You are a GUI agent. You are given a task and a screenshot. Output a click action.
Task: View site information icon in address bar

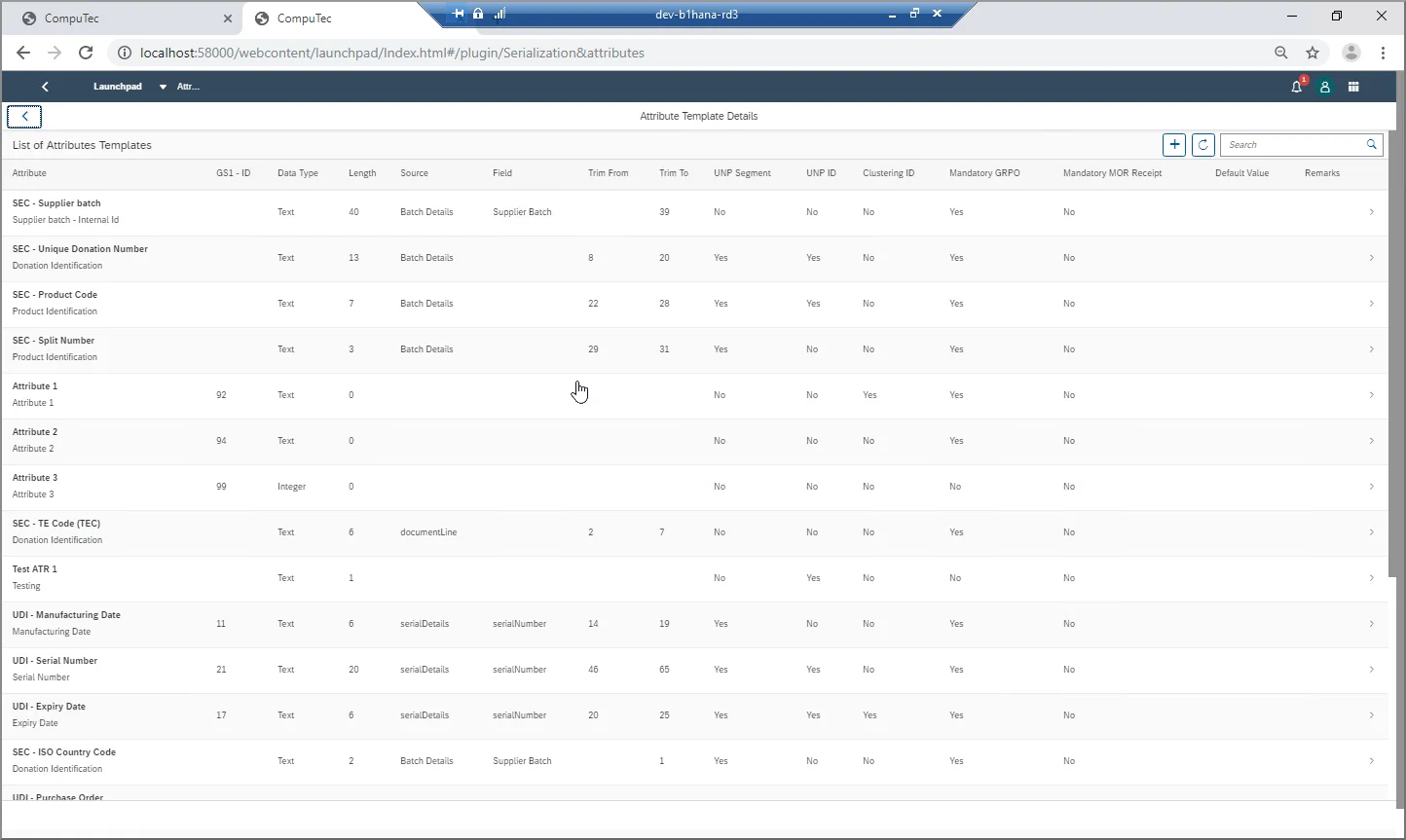click(x=124, y=53)
